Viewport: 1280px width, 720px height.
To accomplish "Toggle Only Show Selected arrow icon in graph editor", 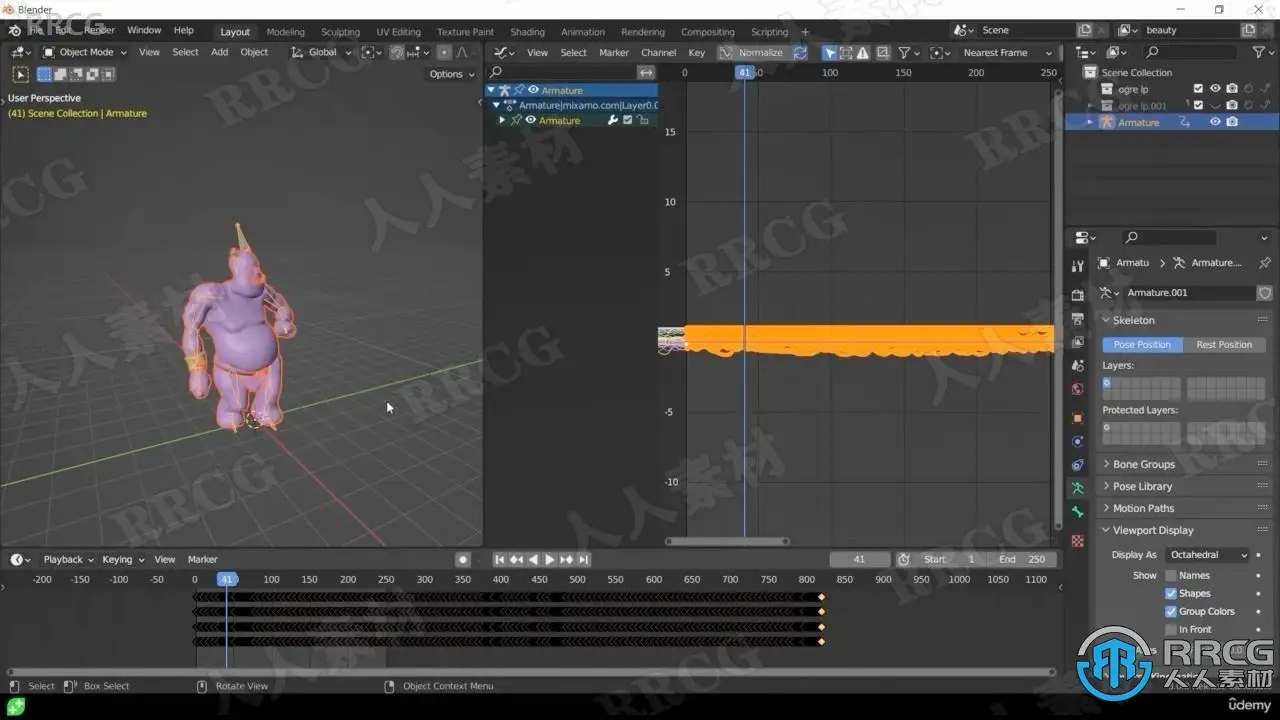I will point(829,53).
